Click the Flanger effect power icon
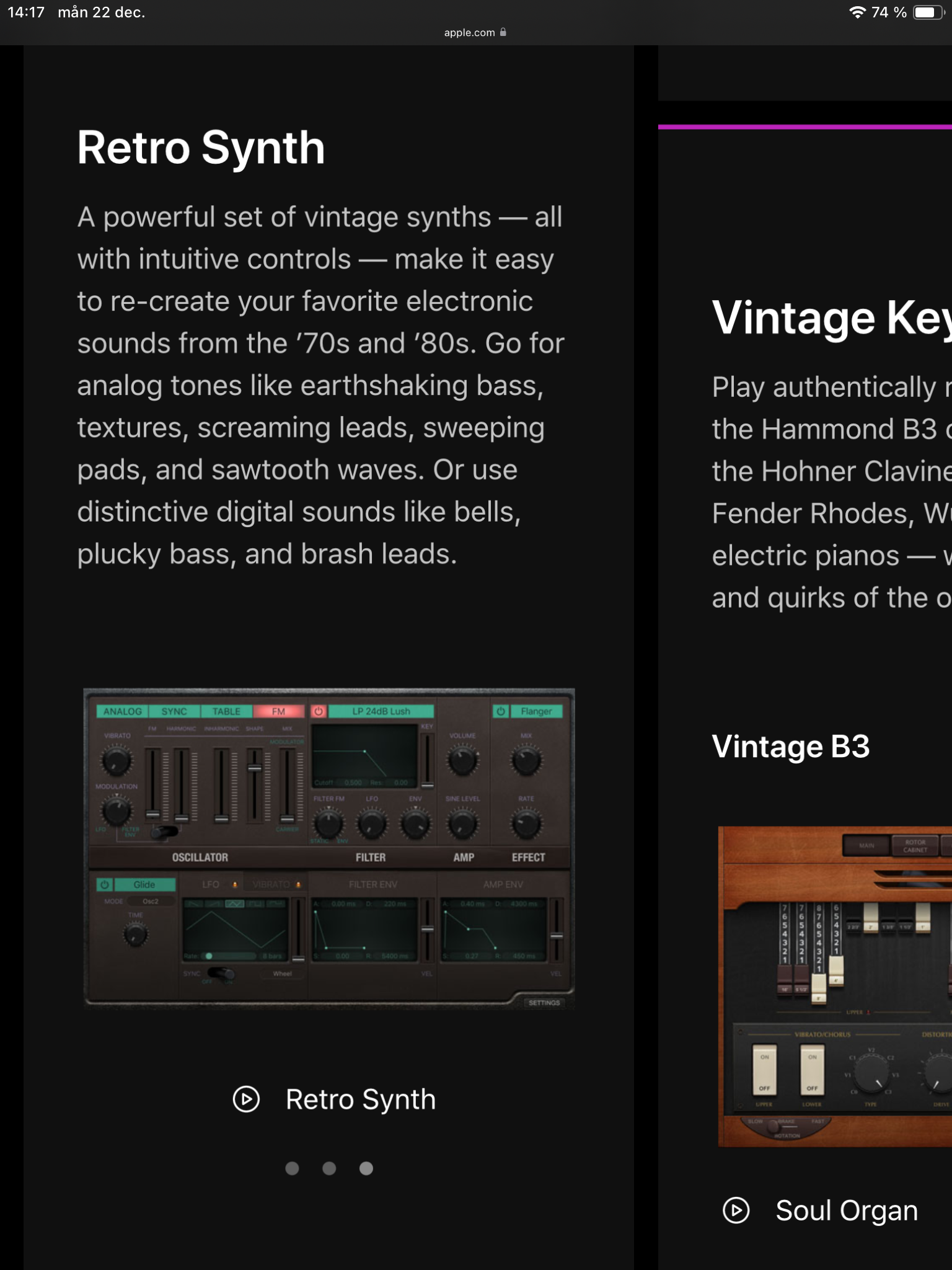The width and height of the screenshot is (952, 1270). pyautogui.click(x=501, y=711)
